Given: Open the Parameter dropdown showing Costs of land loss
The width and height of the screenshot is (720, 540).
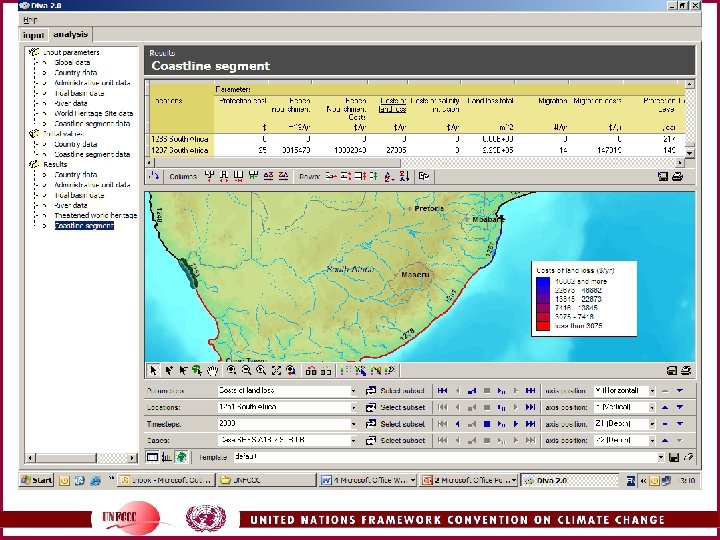Looking at the screenshot, I should point(353,391).
